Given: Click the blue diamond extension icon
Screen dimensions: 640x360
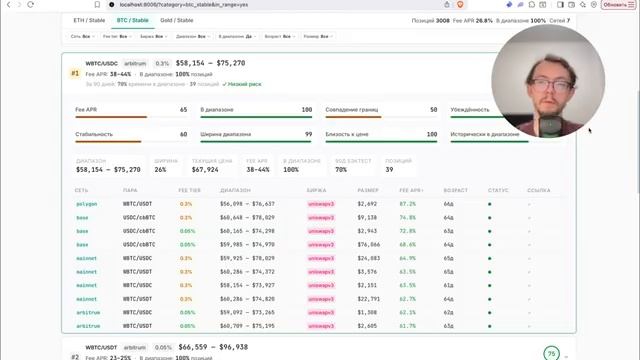Looking at the screenshot, I should (x=509, y=5).
